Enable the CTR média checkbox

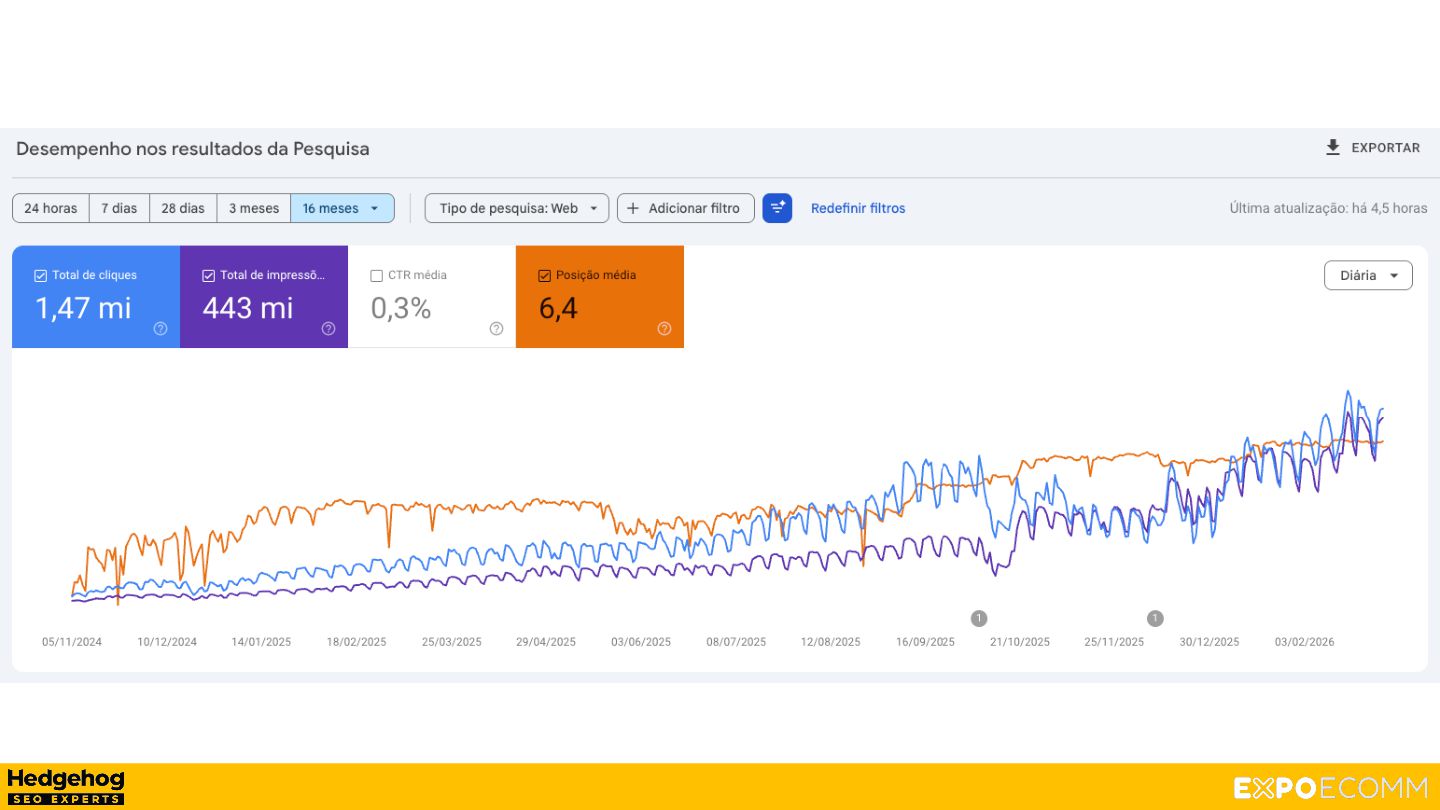tap(377, 276)
